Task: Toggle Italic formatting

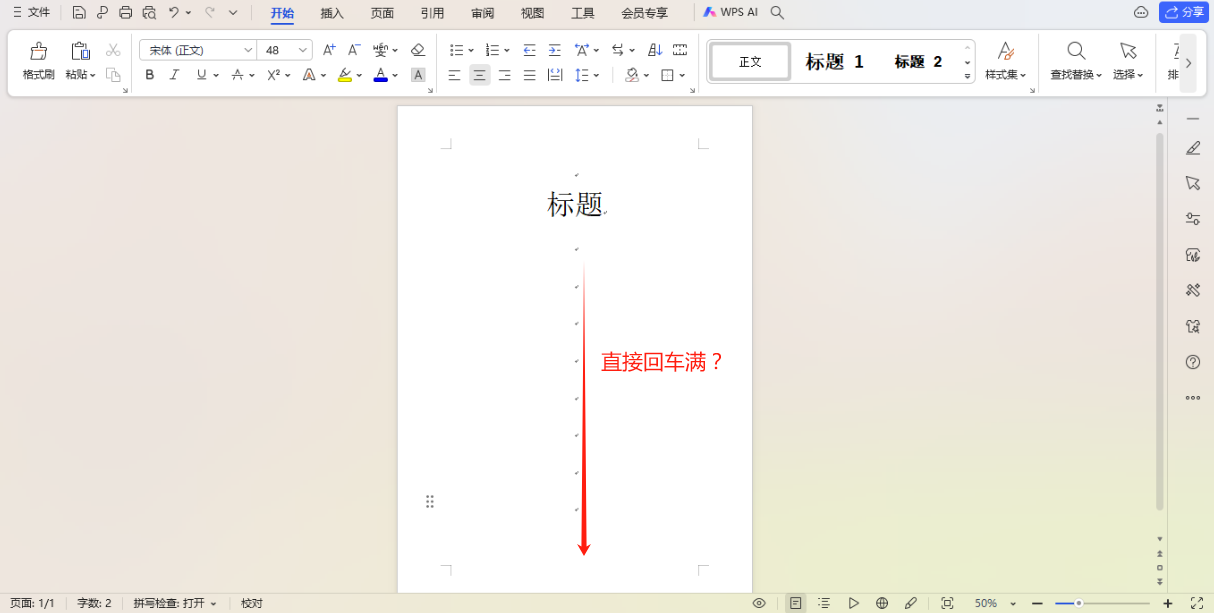Action: (x=175, y=75)
